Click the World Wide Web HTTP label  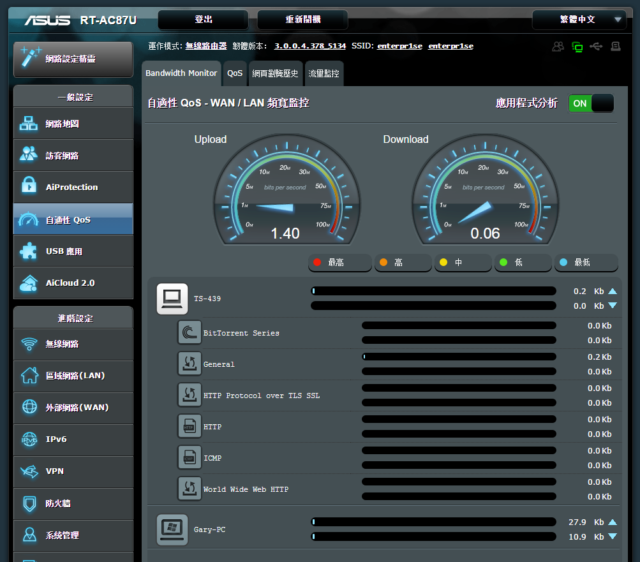[246, 489]
